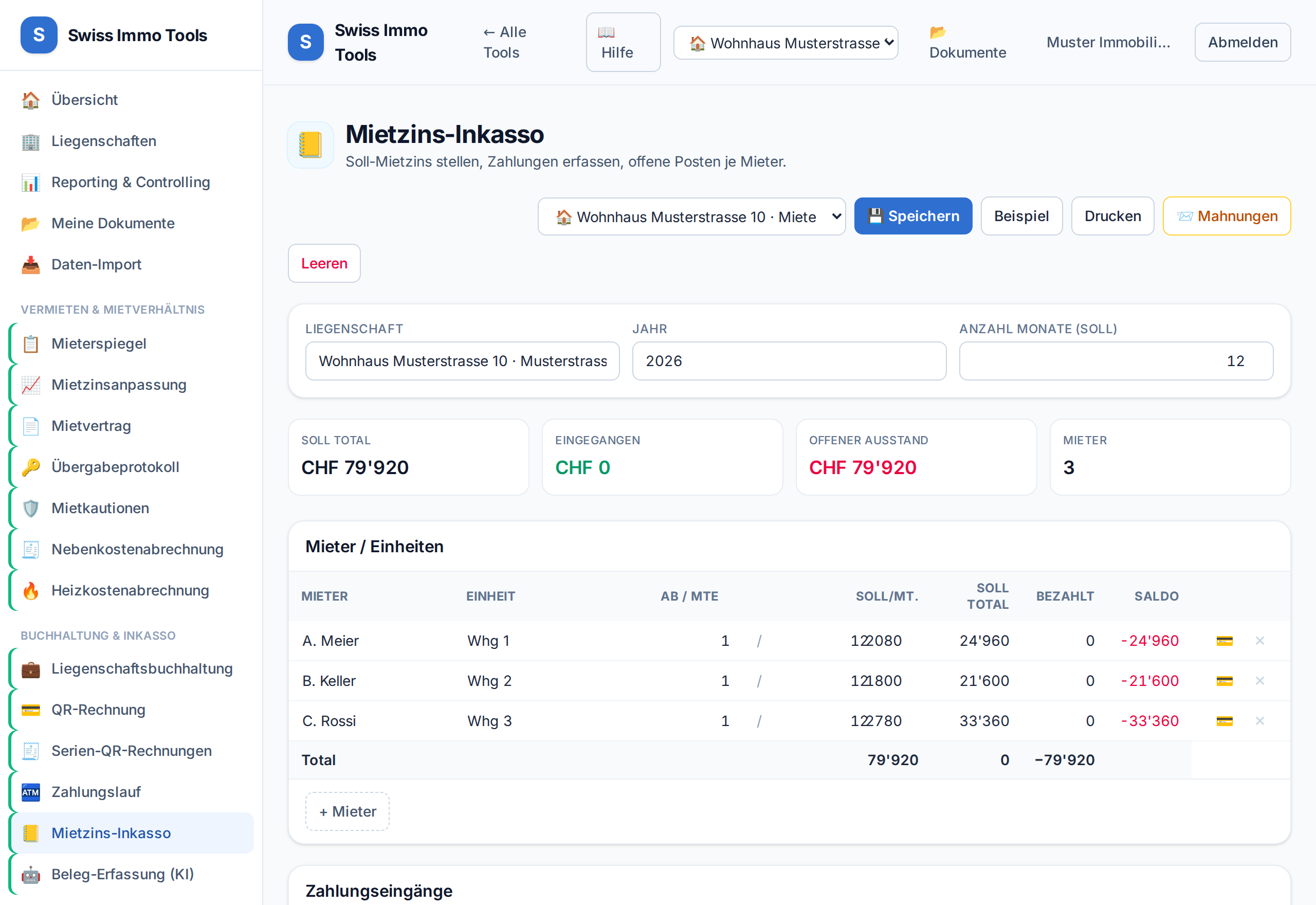This screenshot has width=1316, height=905.
Task: Go back via ← Alle Tools link
Action: point(505,43)
